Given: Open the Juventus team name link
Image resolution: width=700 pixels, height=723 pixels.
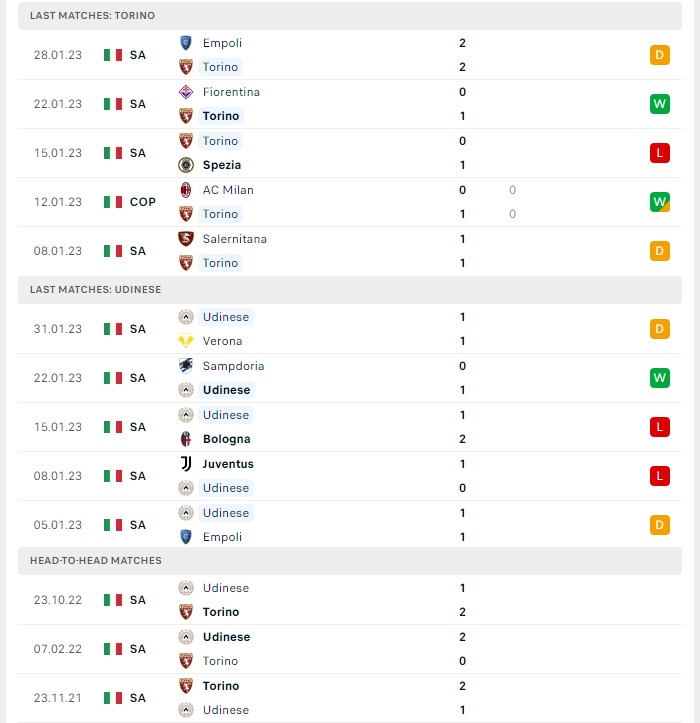Looking at the screenshot, I should pos(228,464).
